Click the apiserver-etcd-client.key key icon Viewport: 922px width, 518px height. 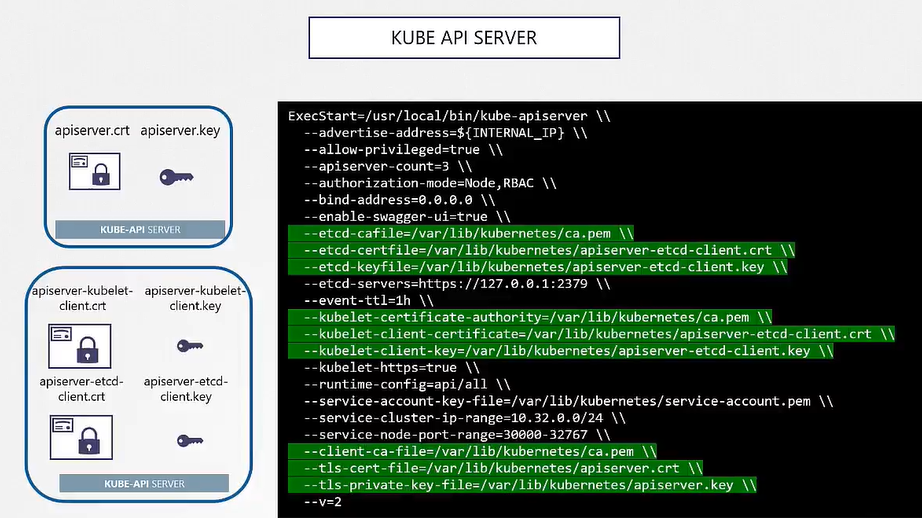[x=189, y=440]
